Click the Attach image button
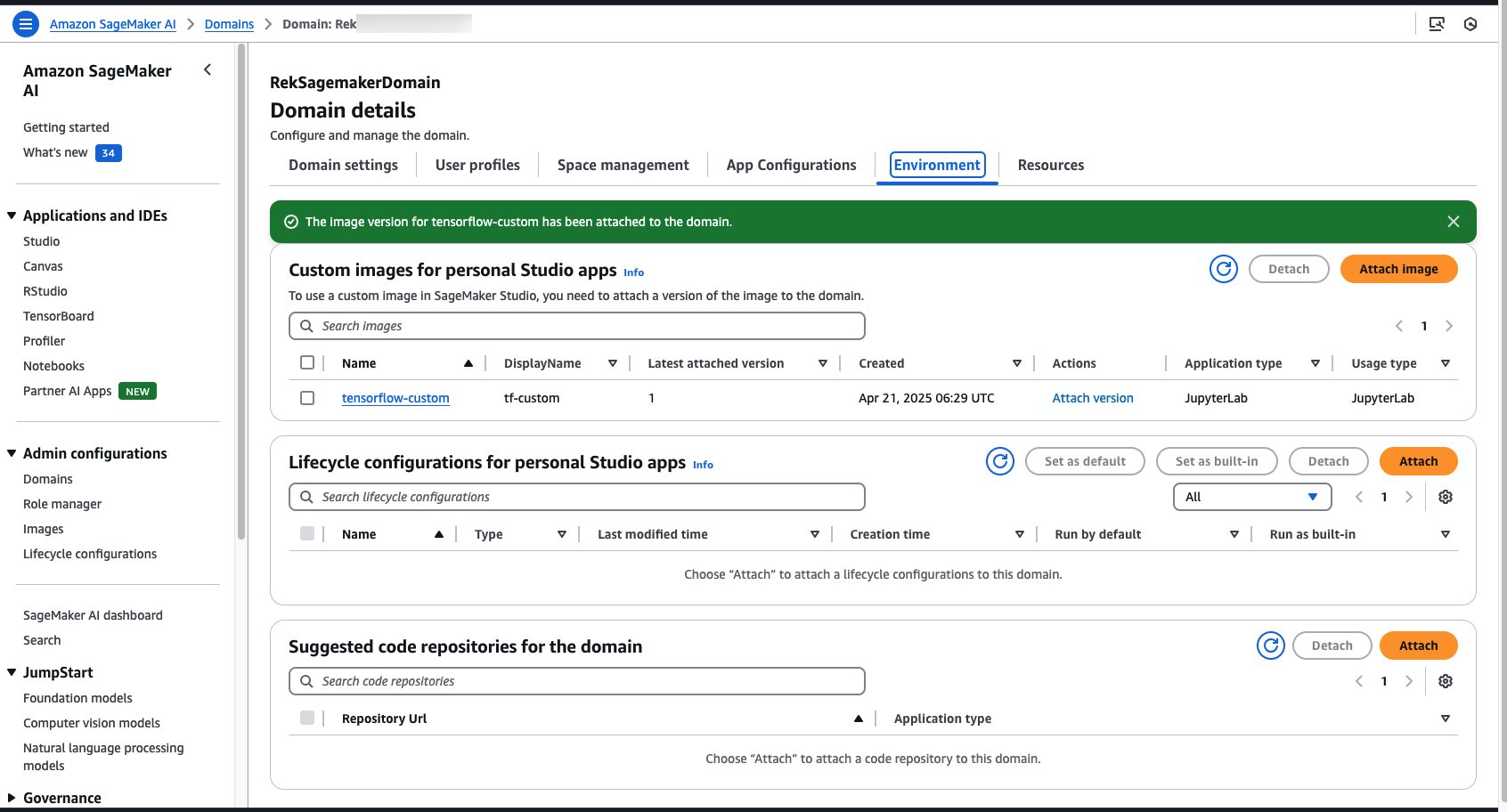Screen dimensions: 1507x812 point(1398,269)
